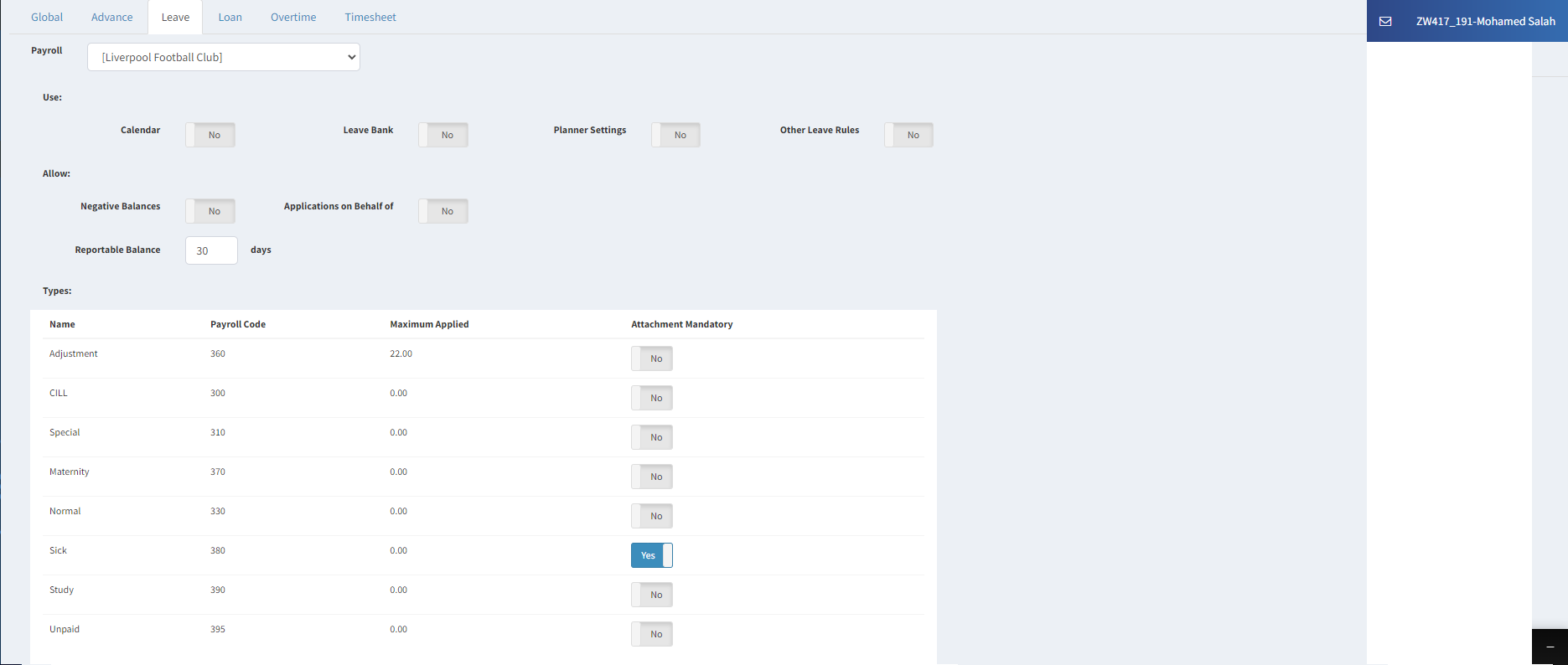Enable Other Leave Rules toggle
The image size is (1568, 665).
pyautogui.click(x=908, y=135)
